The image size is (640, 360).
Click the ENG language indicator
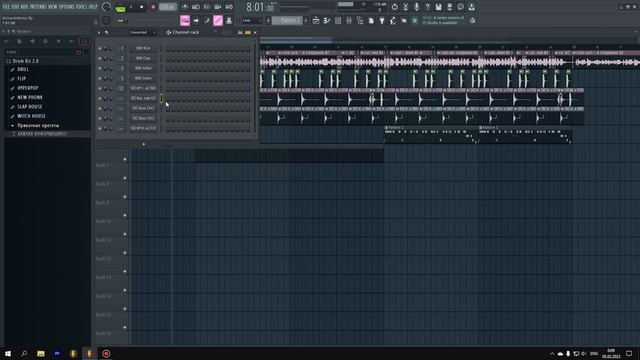(x=594, y=353)
